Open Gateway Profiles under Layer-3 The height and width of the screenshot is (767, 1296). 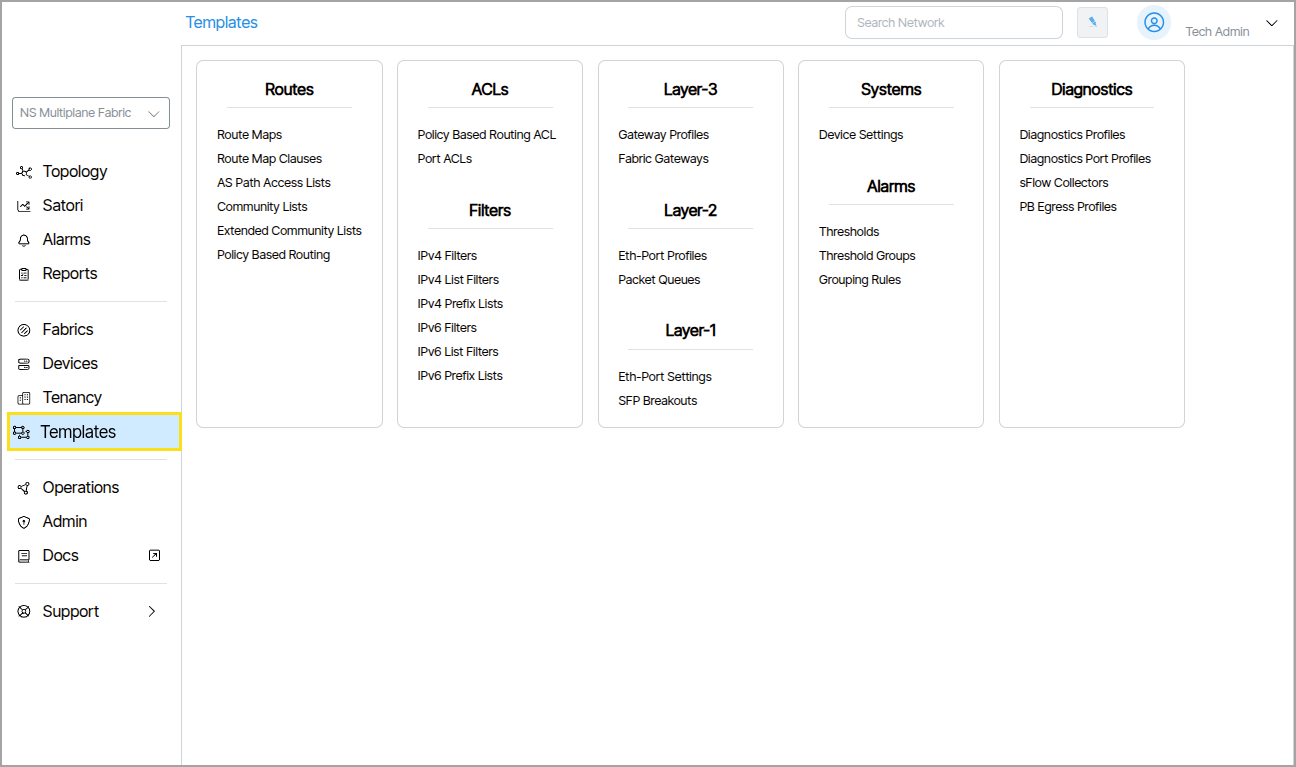pos(664,135)
